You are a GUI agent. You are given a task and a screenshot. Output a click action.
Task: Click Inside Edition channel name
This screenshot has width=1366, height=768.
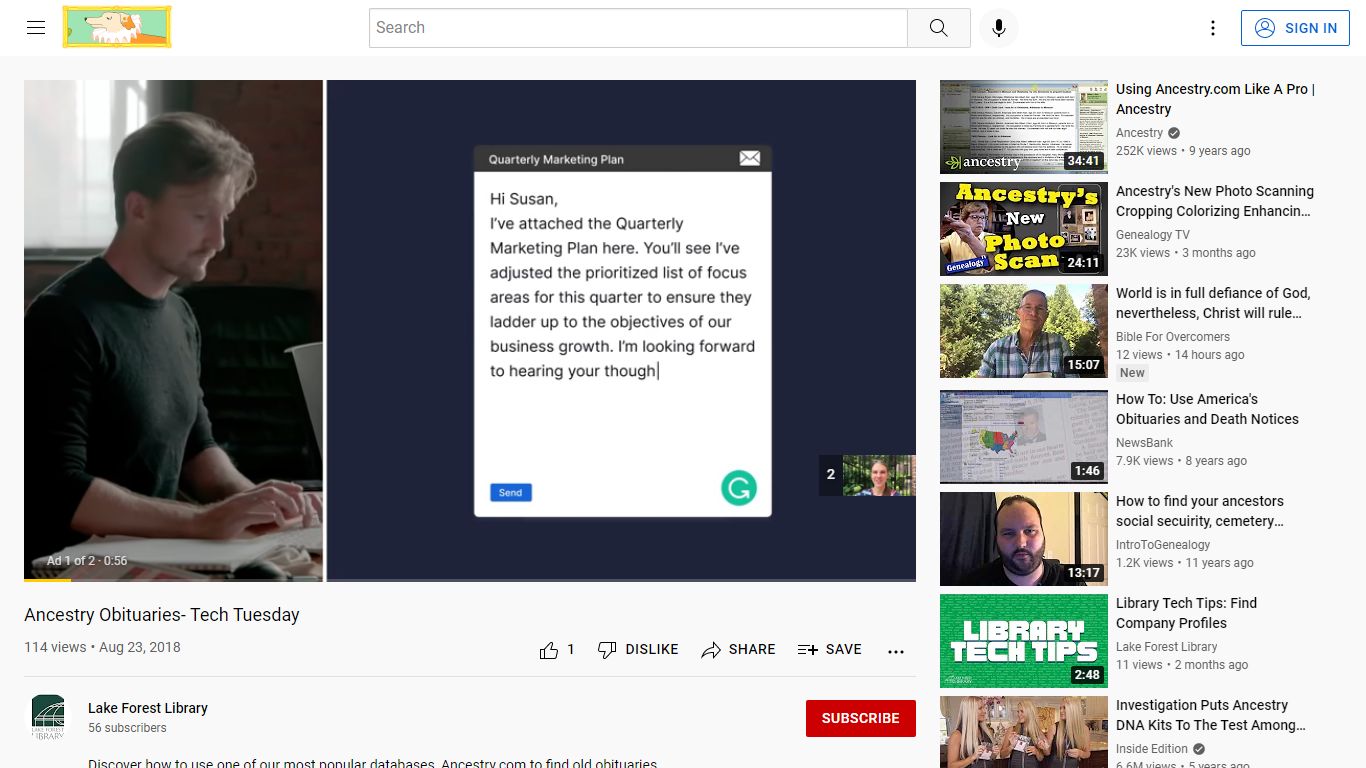pos(1152,749)
